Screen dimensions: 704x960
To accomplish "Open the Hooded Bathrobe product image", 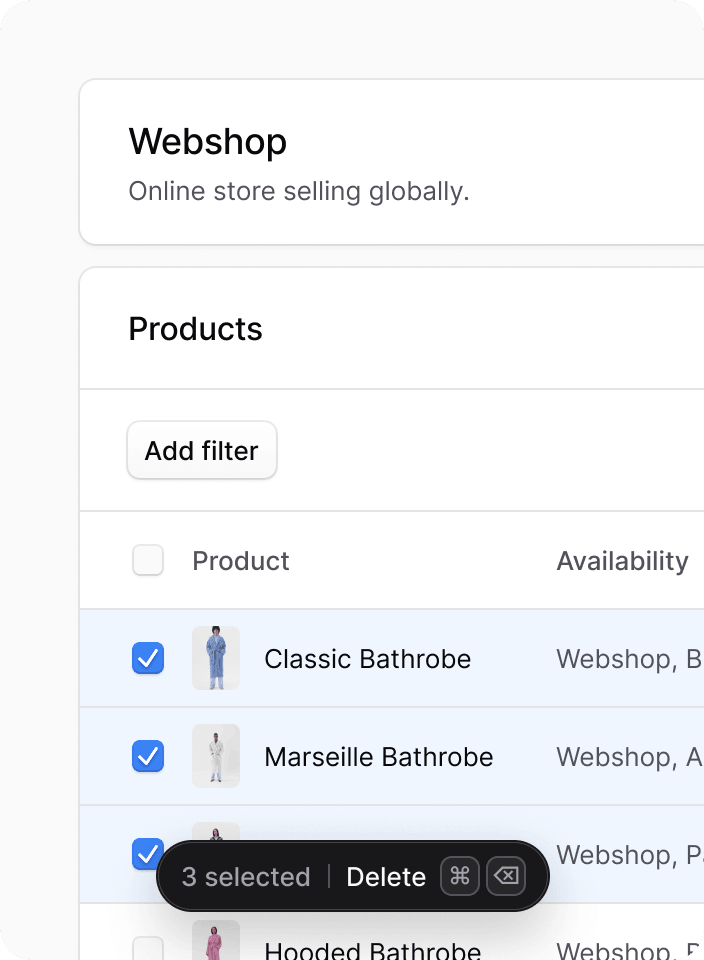I will tap(215, 940).
